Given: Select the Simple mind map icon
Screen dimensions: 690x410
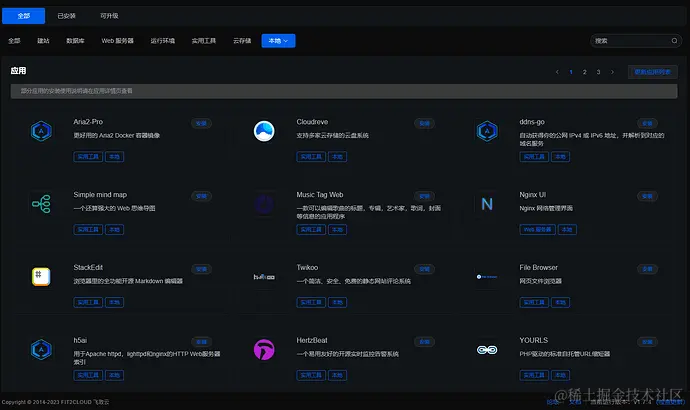Looking at the screenshot, I should click(x=41, y=204).
